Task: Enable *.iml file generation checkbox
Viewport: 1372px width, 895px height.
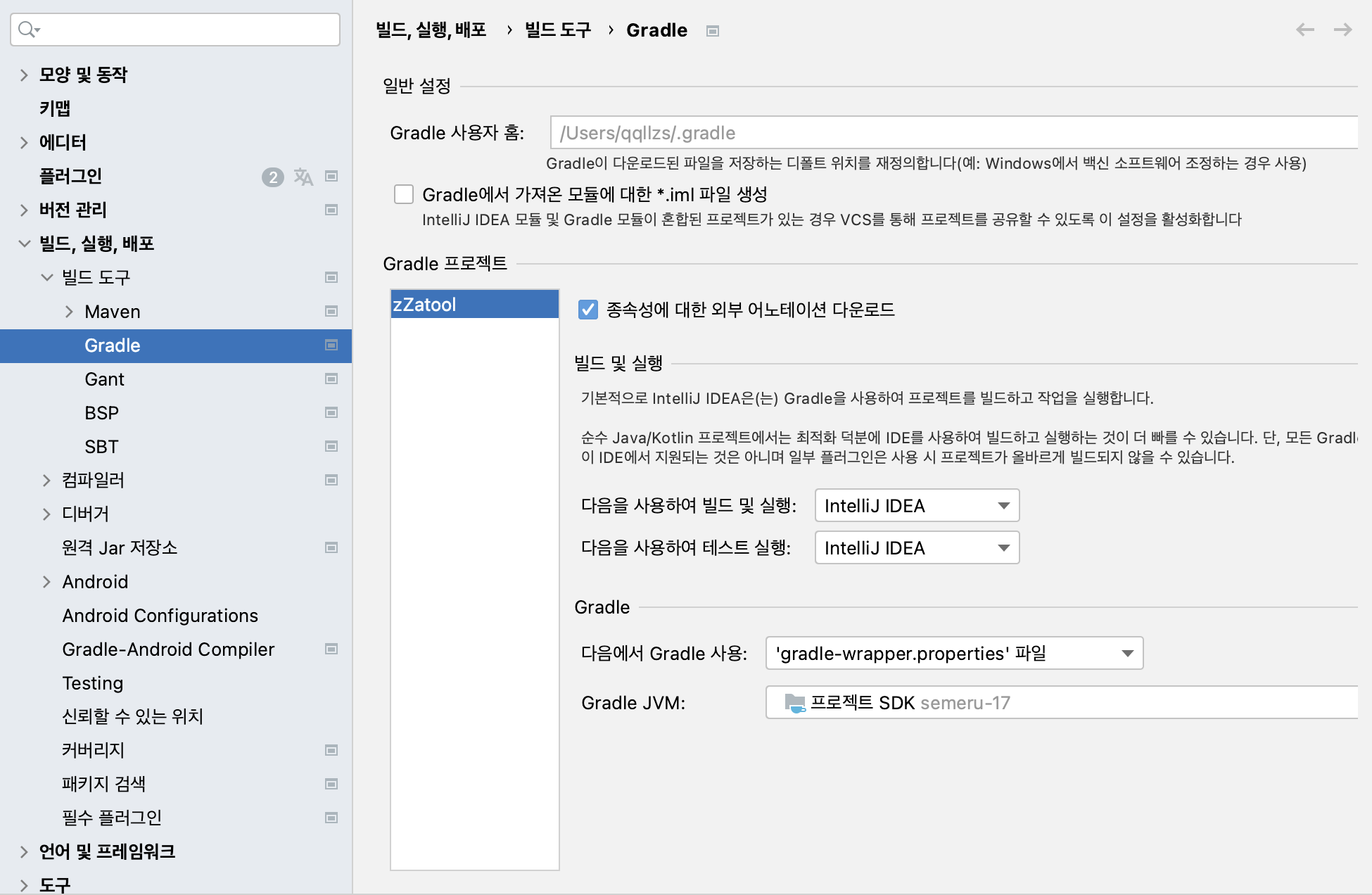Action: (x=404, y=194)
